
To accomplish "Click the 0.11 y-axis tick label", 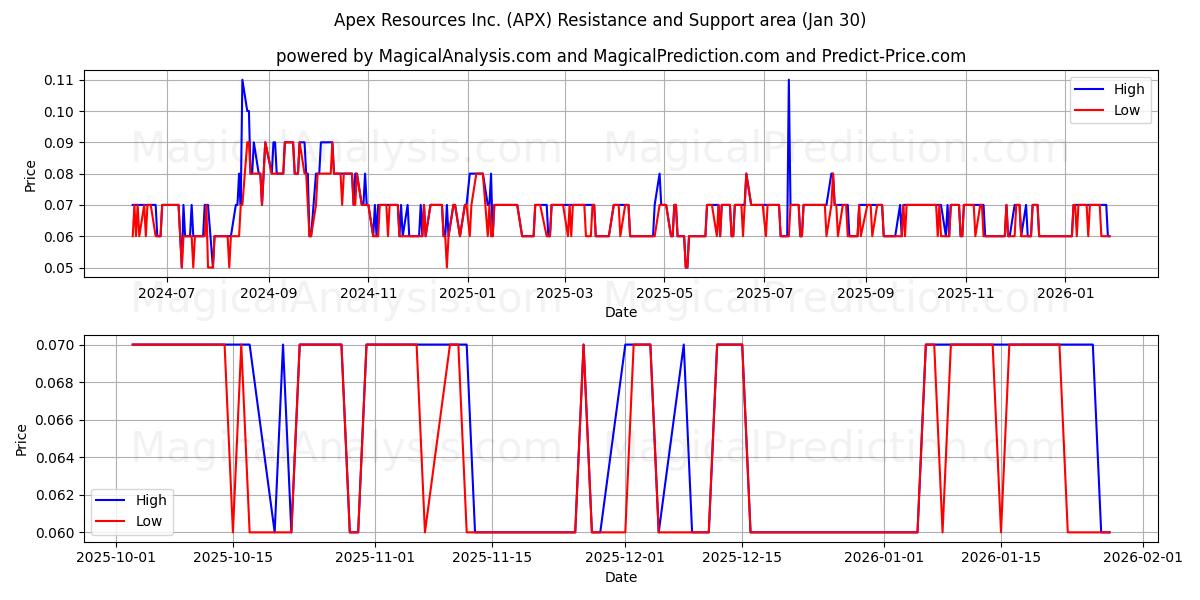I will click(60, 80).
